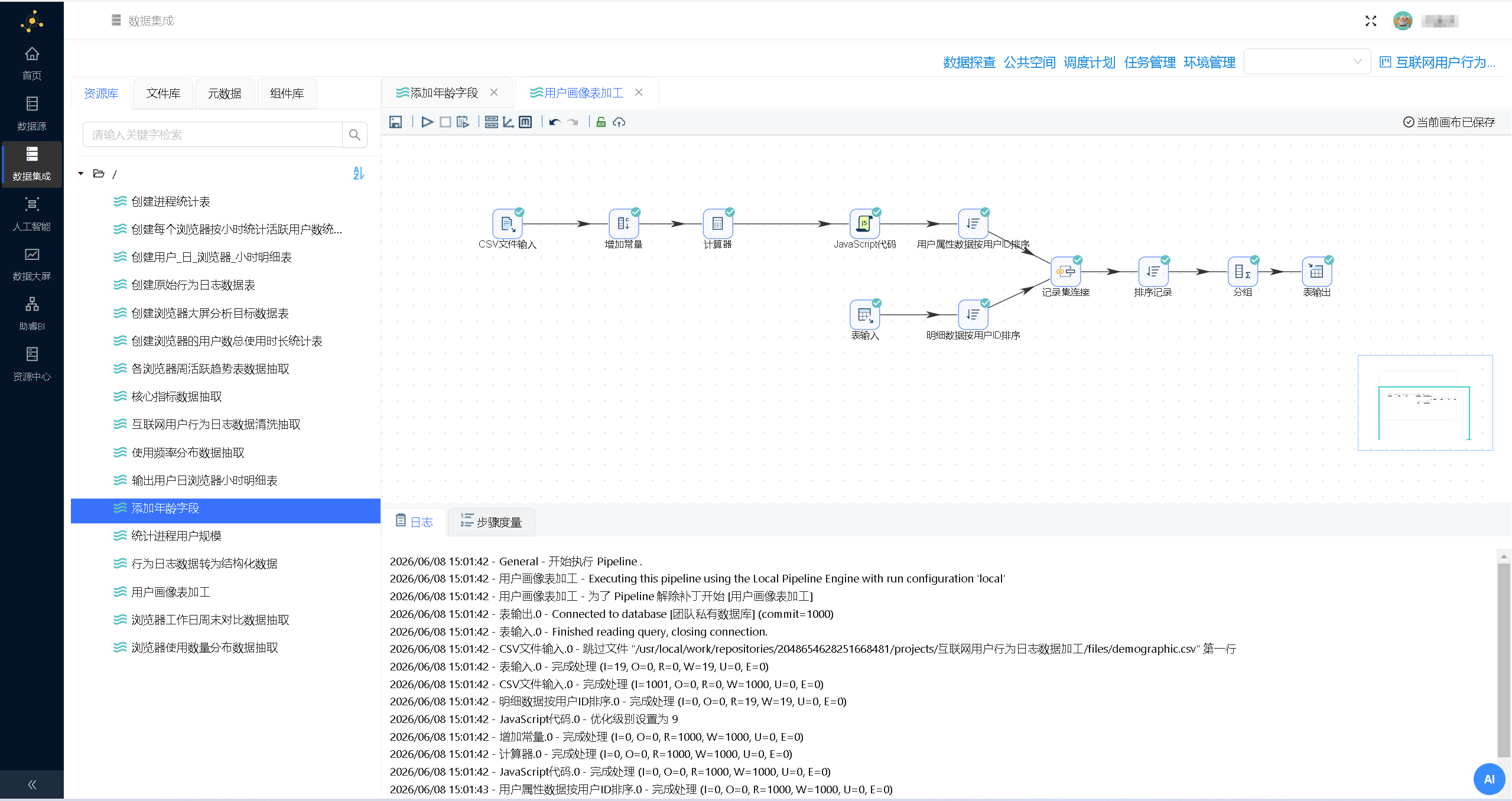1512x801 pixels.
Task: Open 数据源 in the sidebar
Action: pos(32,114)
